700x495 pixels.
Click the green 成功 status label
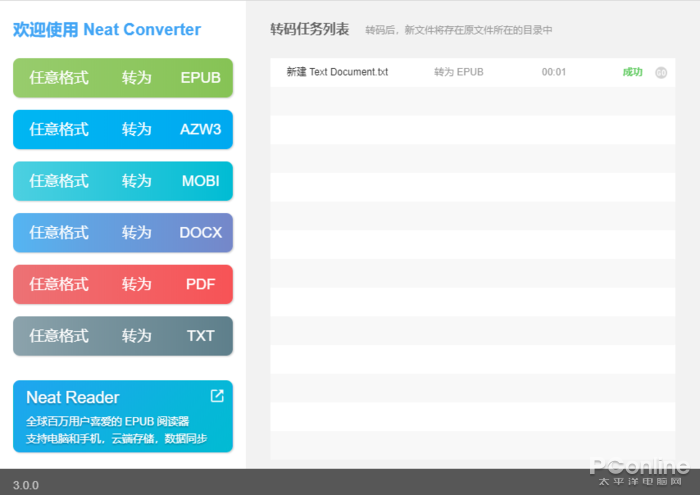(633, 72)
